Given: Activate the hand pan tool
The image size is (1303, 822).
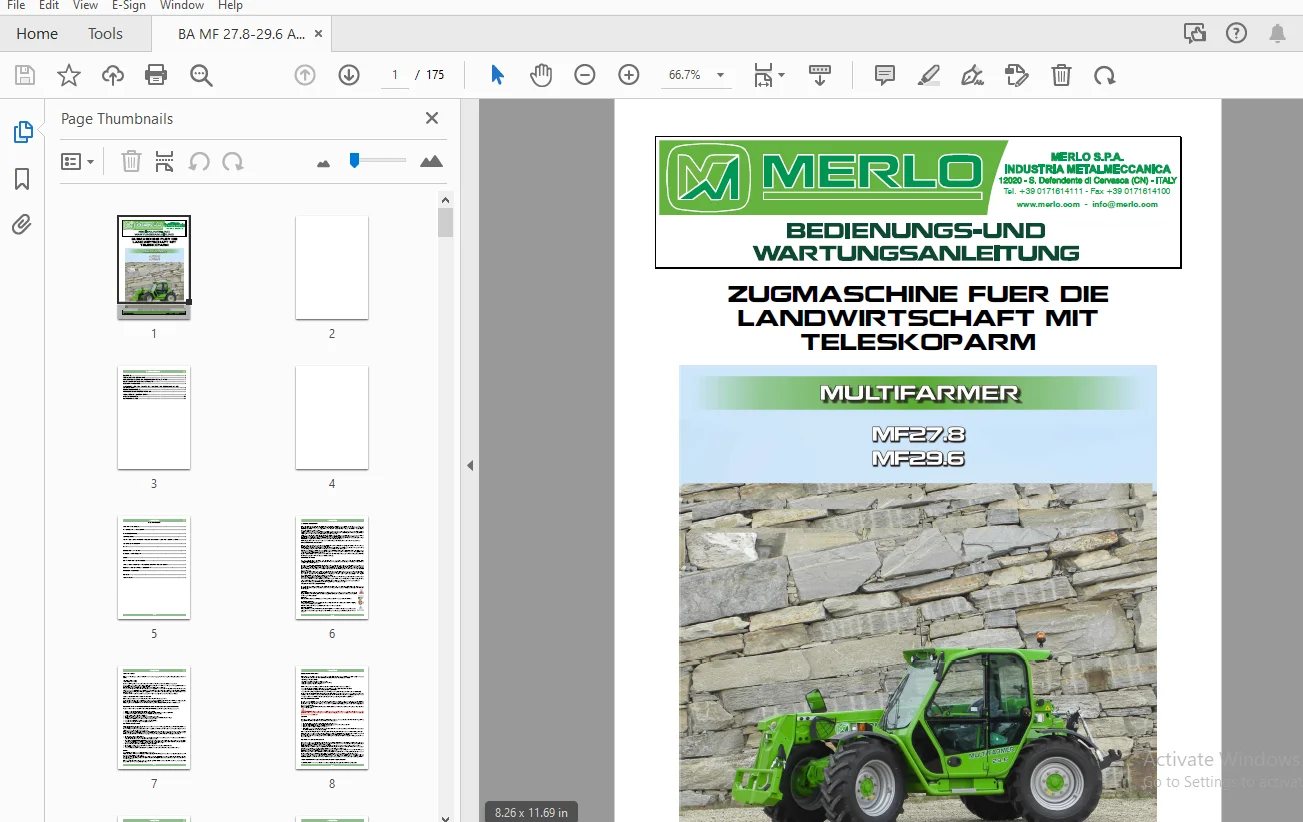Looking at the screenshot, I should (541, 75).
